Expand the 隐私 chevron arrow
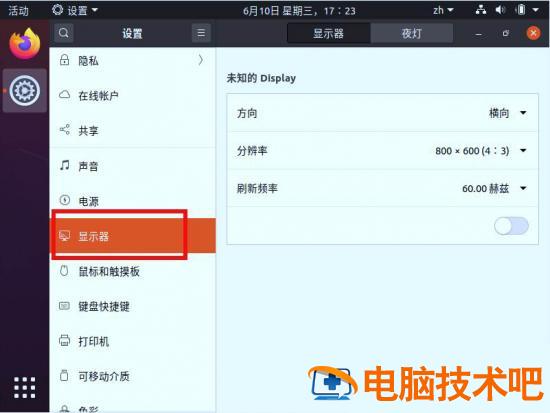550x413 pixels. [200, 60]
